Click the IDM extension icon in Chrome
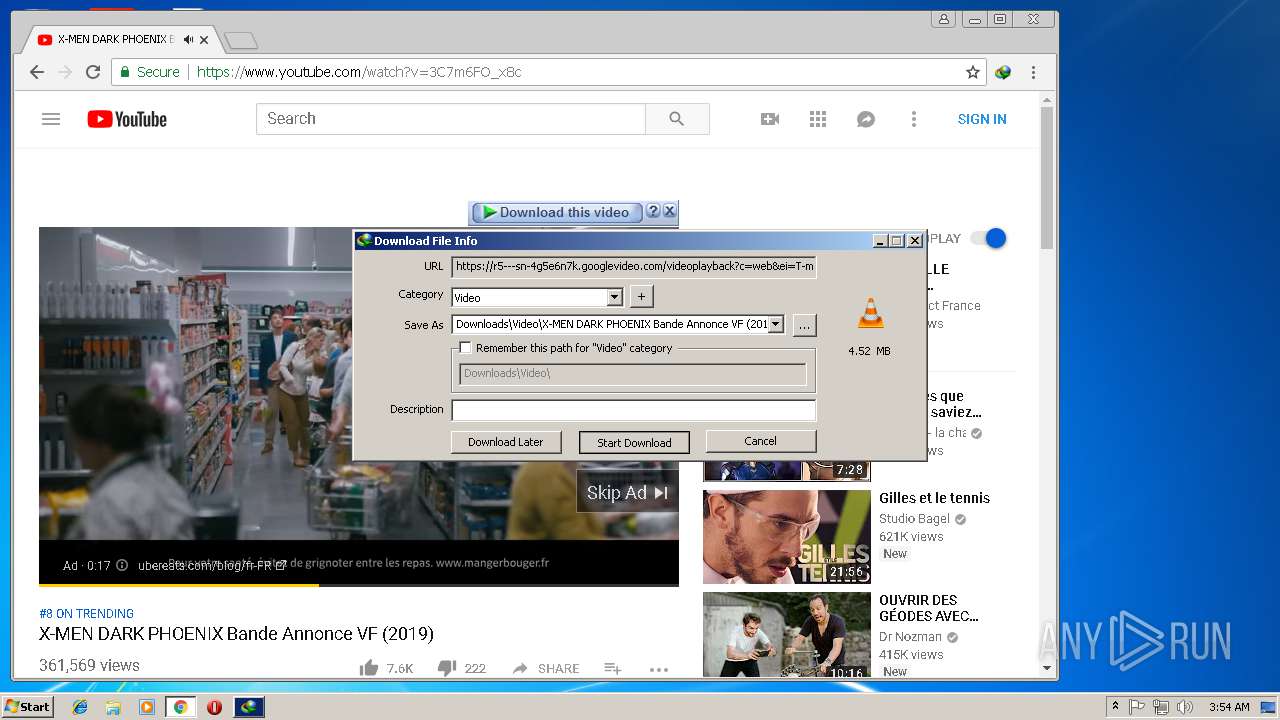This screenshot has width=1280, height=720. click(1003, 72)
